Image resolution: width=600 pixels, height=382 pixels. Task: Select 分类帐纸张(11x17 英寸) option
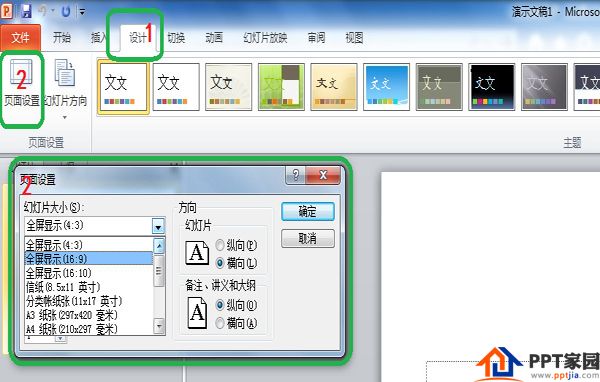[88, 301]
